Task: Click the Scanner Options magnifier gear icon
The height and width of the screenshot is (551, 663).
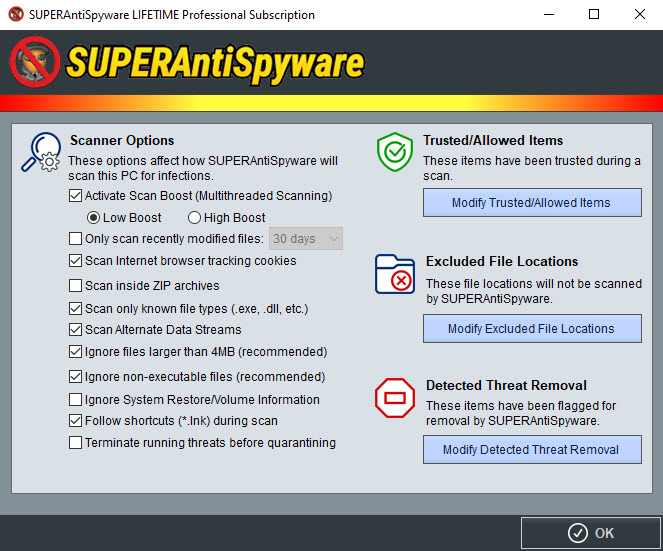Action: pos(41,152)
